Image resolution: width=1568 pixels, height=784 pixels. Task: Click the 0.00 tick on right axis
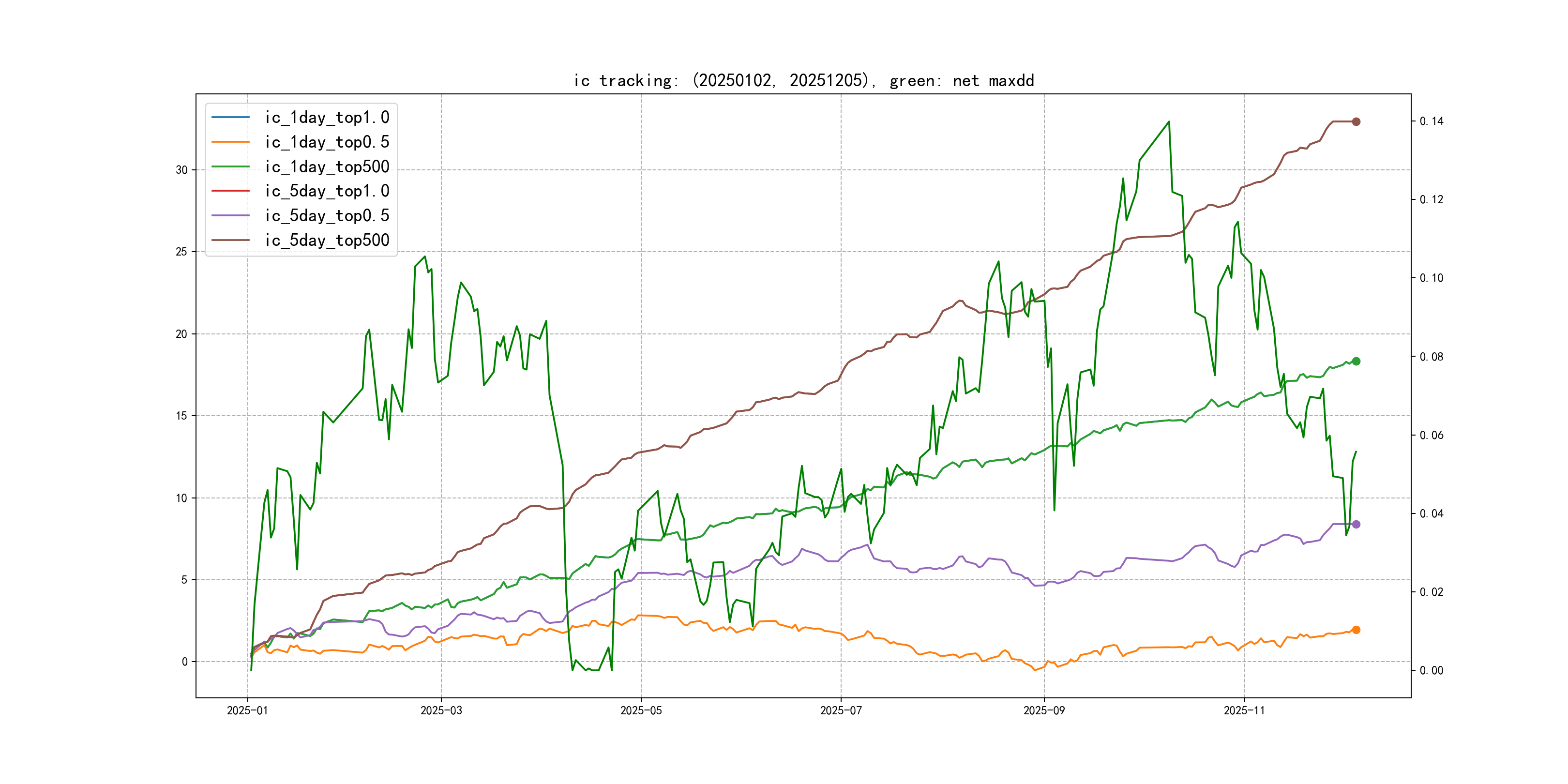1431,671
